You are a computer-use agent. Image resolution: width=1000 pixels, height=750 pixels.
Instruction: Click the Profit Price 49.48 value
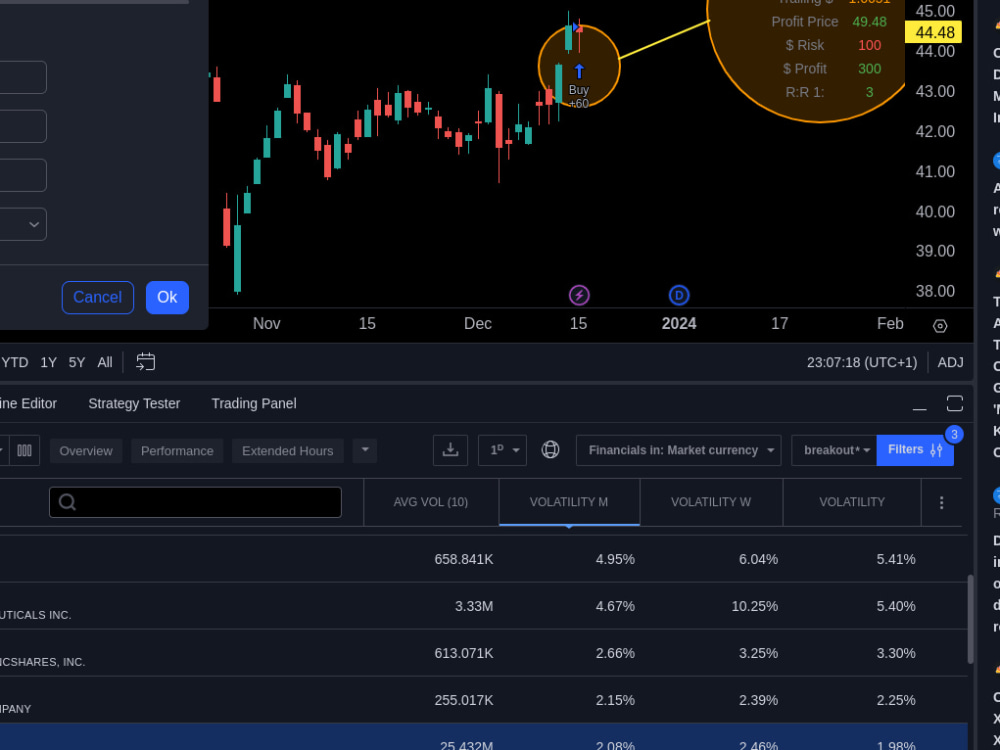coord(869,22)
